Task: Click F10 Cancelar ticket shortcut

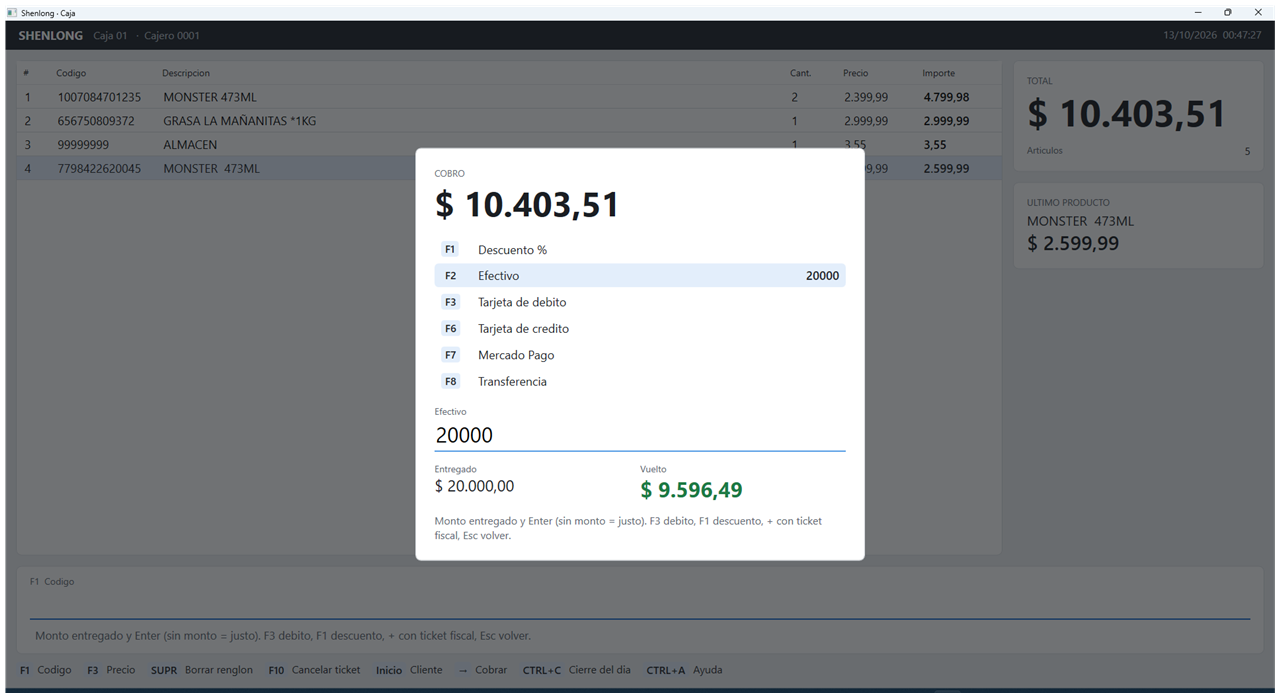Action: point(314,670)
